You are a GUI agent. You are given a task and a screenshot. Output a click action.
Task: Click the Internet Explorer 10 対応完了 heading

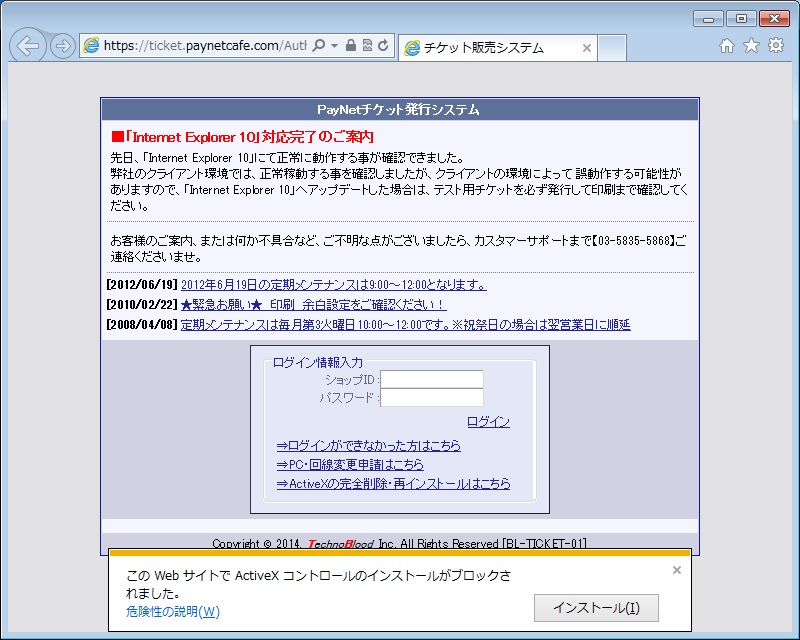tap(242, 137)
